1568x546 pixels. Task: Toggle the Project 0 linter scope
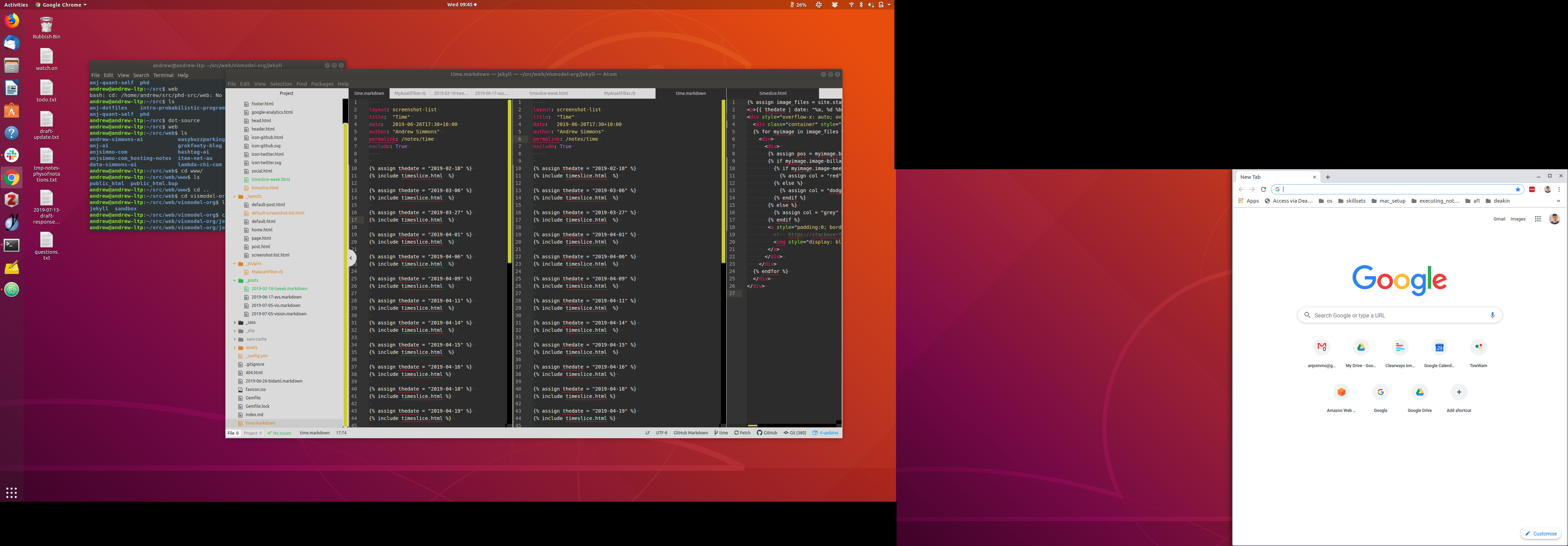253,433
